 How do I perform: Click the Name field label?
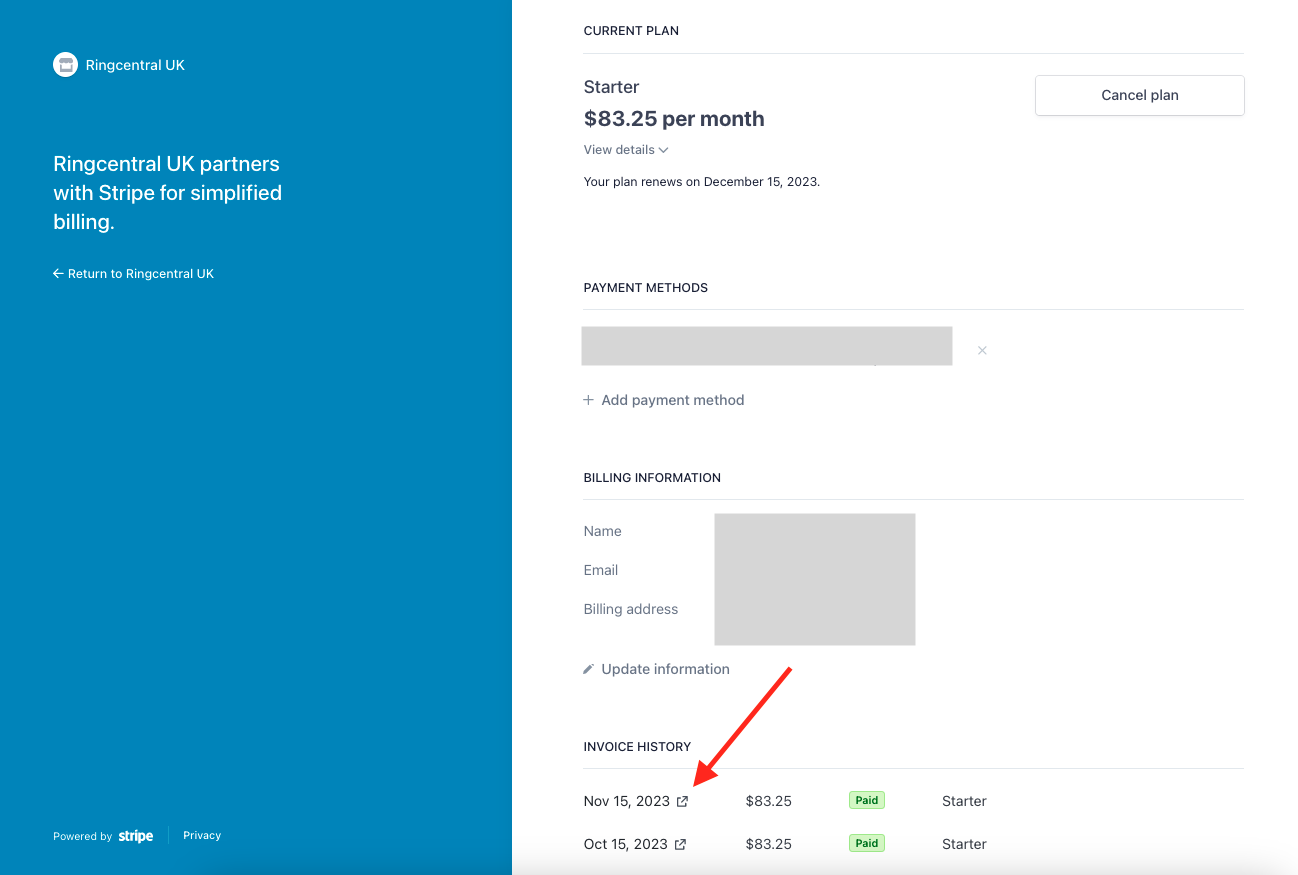(x=603, y=531)
